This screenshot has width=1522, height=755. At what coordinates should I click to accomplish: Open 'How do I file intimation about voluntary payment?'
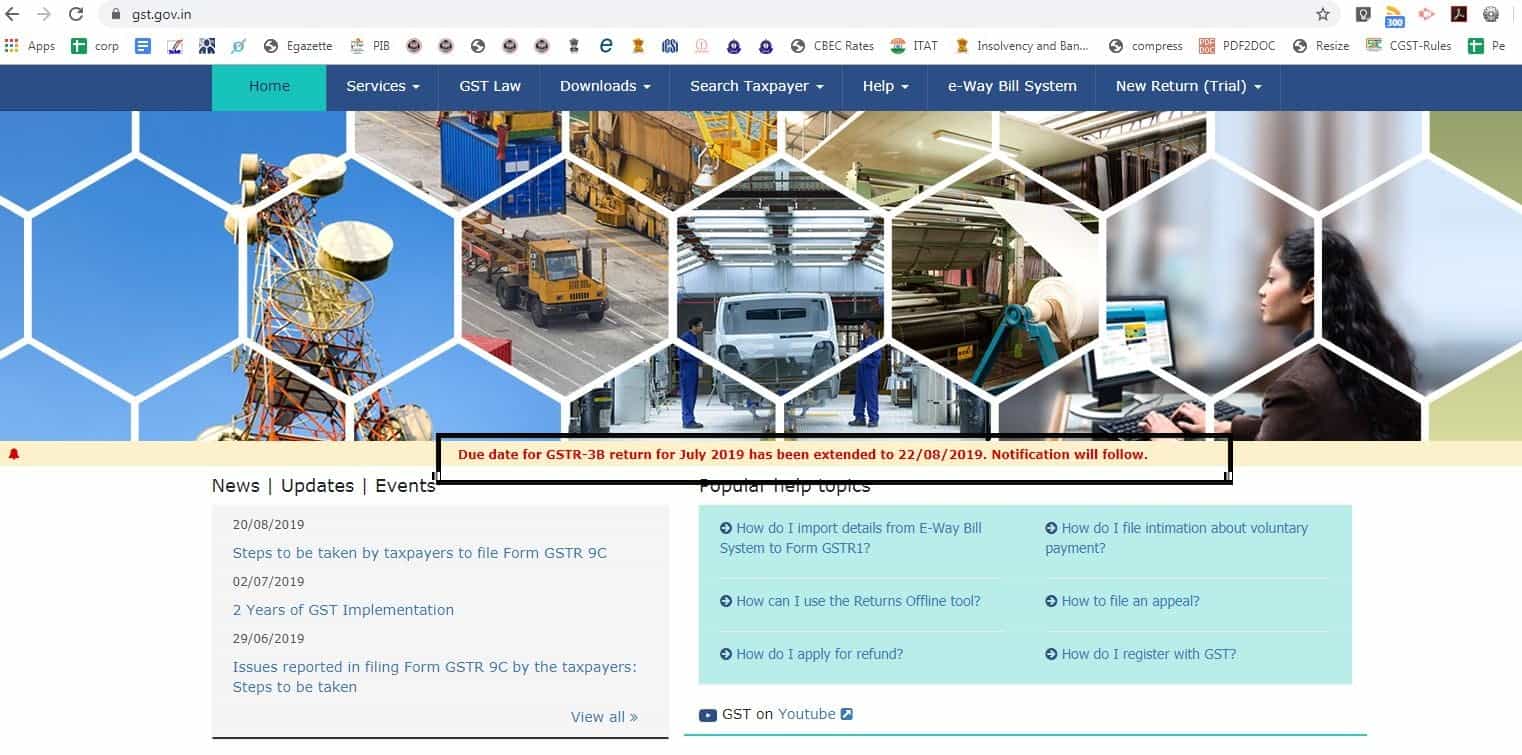coord(1176,538)
